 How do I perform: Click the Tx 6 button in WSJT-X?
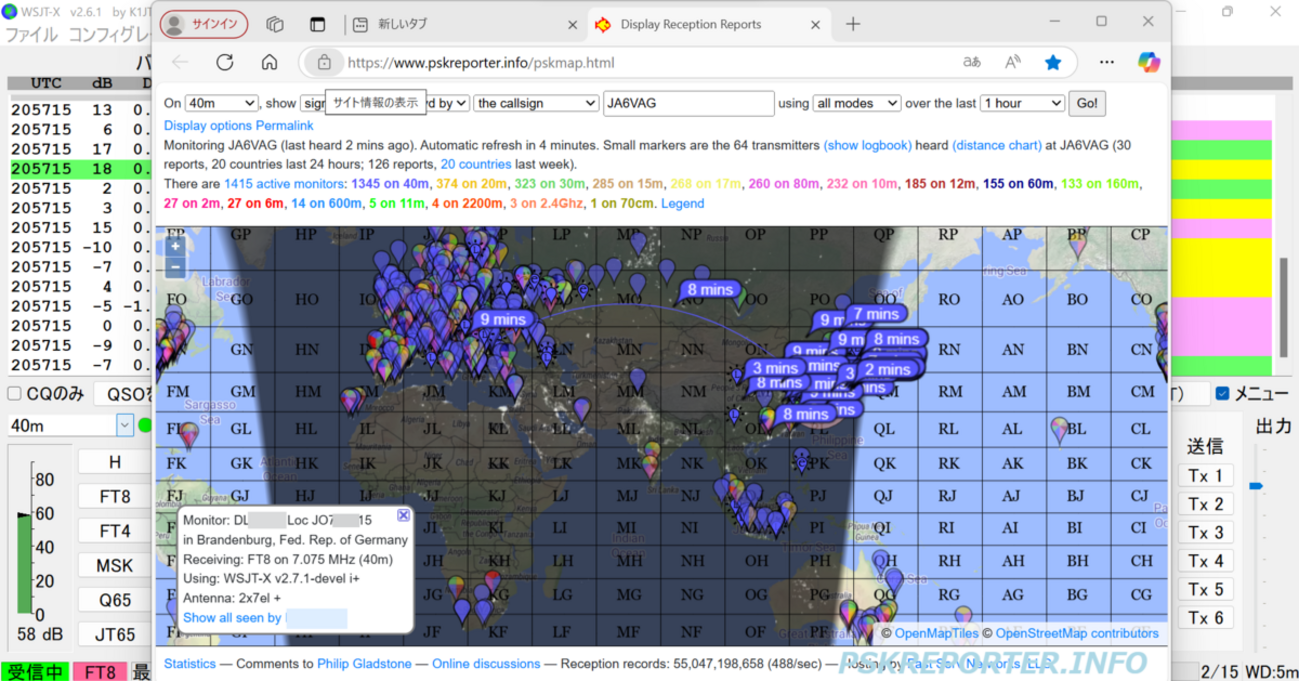point(1206,618)
